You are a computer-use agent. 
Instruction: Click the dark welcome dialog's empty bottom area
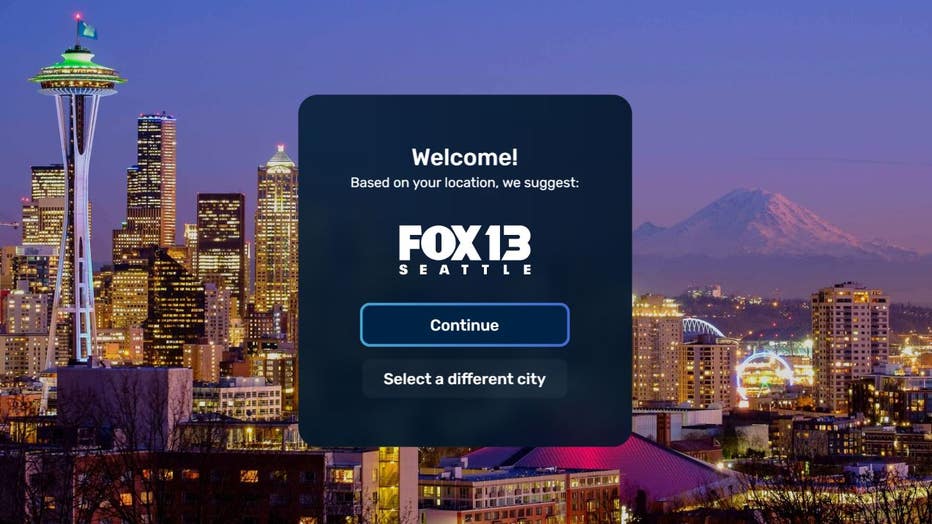tap(465, 422)
